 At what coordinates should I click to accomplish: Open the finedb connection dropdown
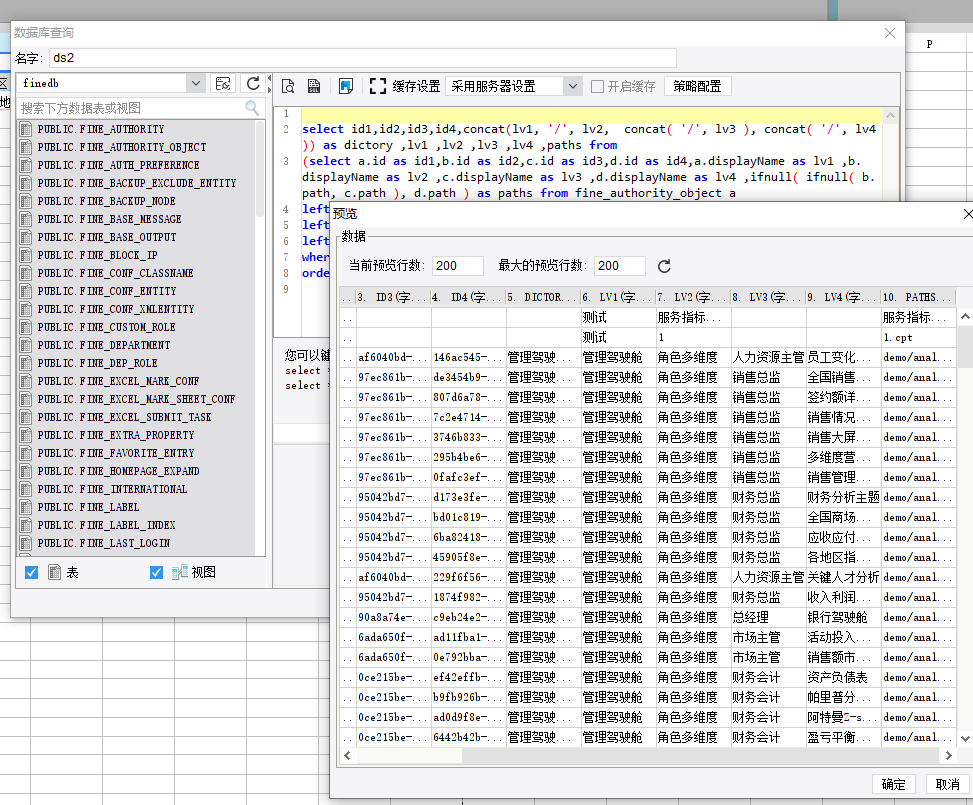coord(195,83)
